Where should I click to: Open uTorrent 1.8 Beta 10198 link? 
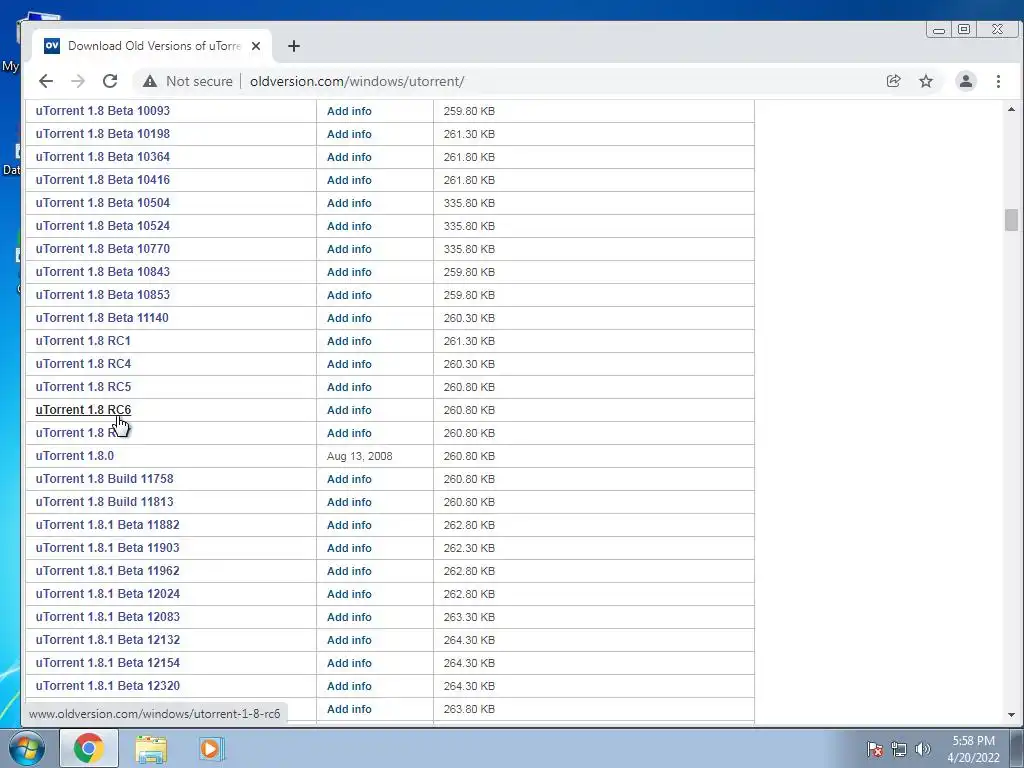click(103, 134)
